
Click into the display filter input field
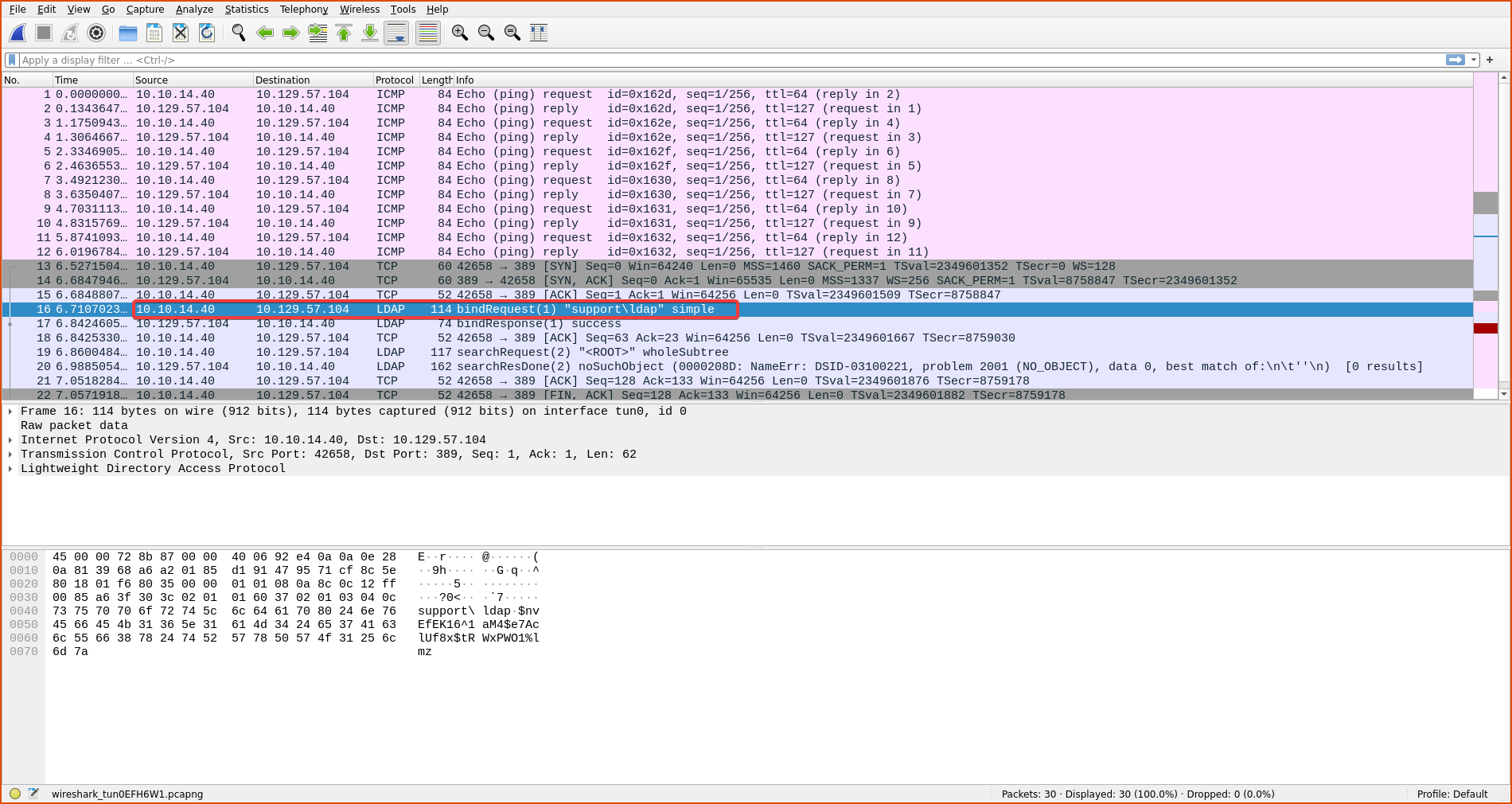click(716, 60)
